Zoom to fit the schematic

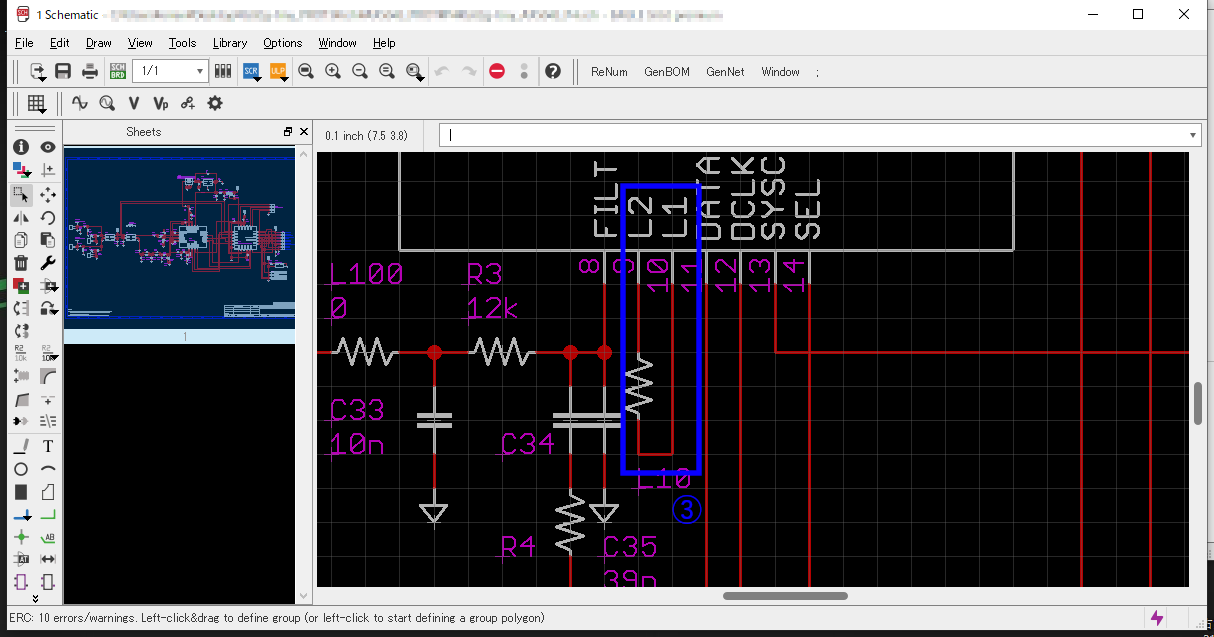(306, 72)
